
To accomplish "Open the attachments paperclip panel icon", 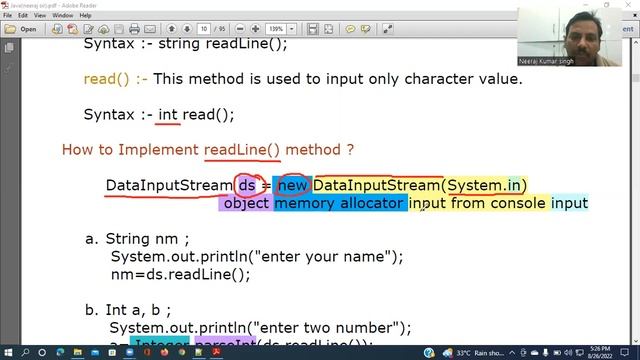I will 9,68.
